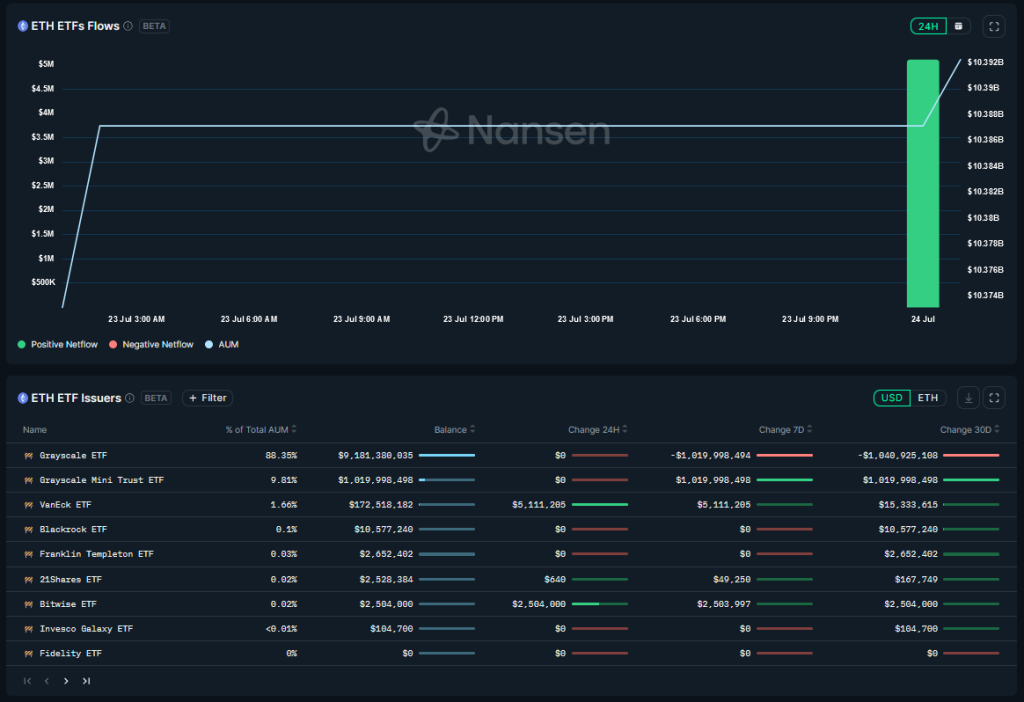Click Bitwise ETF Change 24H partial bar
Viewport: 1024px width, 702px height.
pyautogui.click(x=600, y=604)
